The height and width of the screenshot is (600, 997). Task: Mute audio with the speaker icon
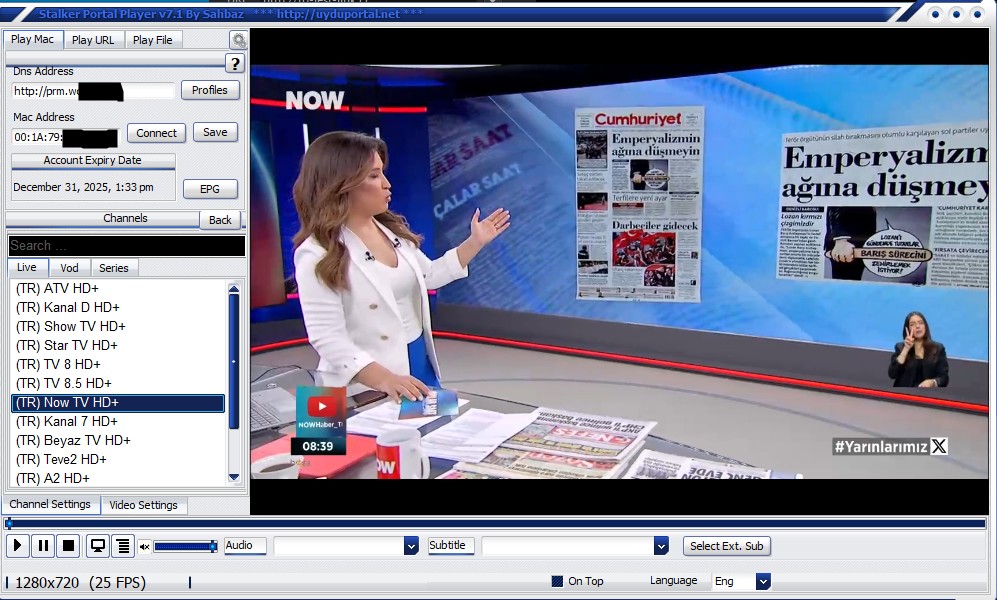point(144,547)
